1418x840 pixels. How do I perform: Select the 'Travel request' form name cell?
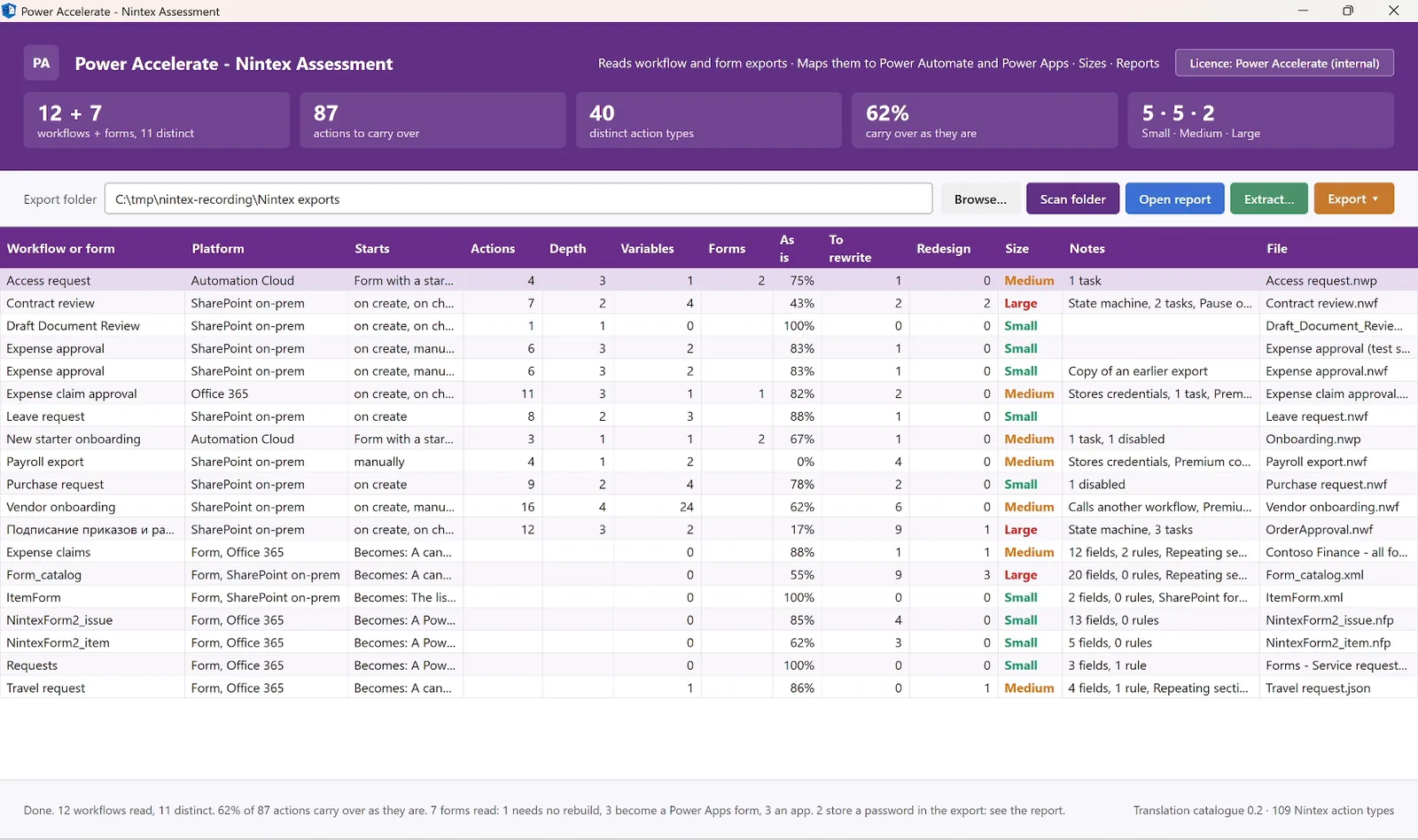click(46, 688)
